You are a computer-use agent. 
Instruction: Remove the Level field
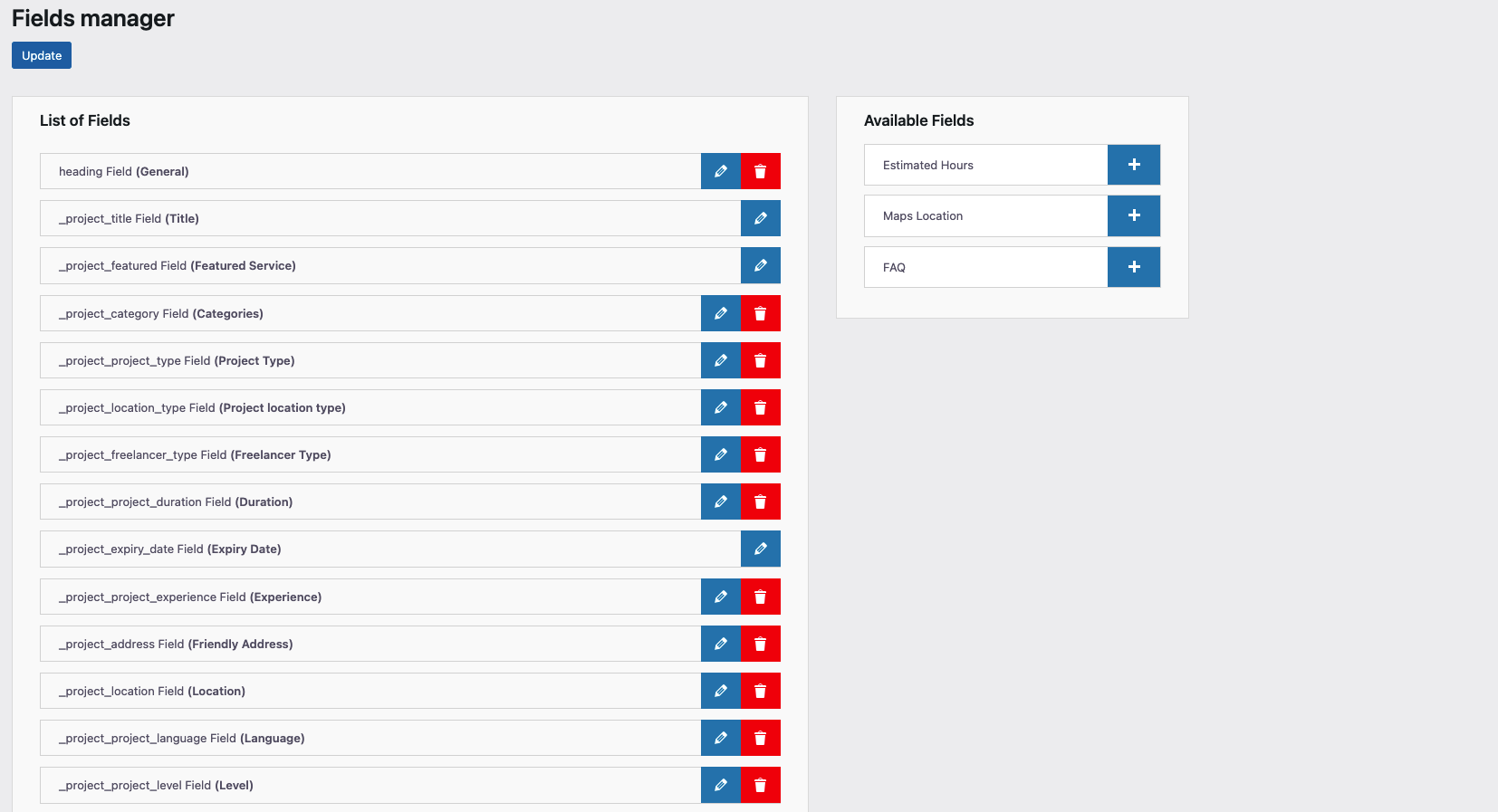[760, 785]
